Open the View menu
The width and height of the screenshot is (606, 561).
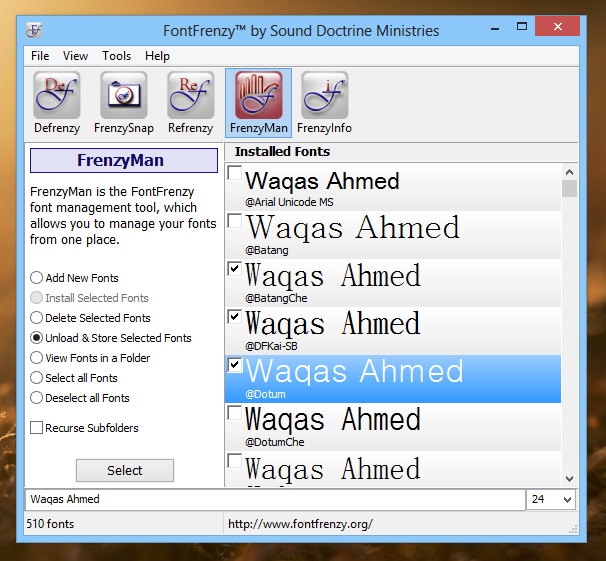[x=75, y=56]
